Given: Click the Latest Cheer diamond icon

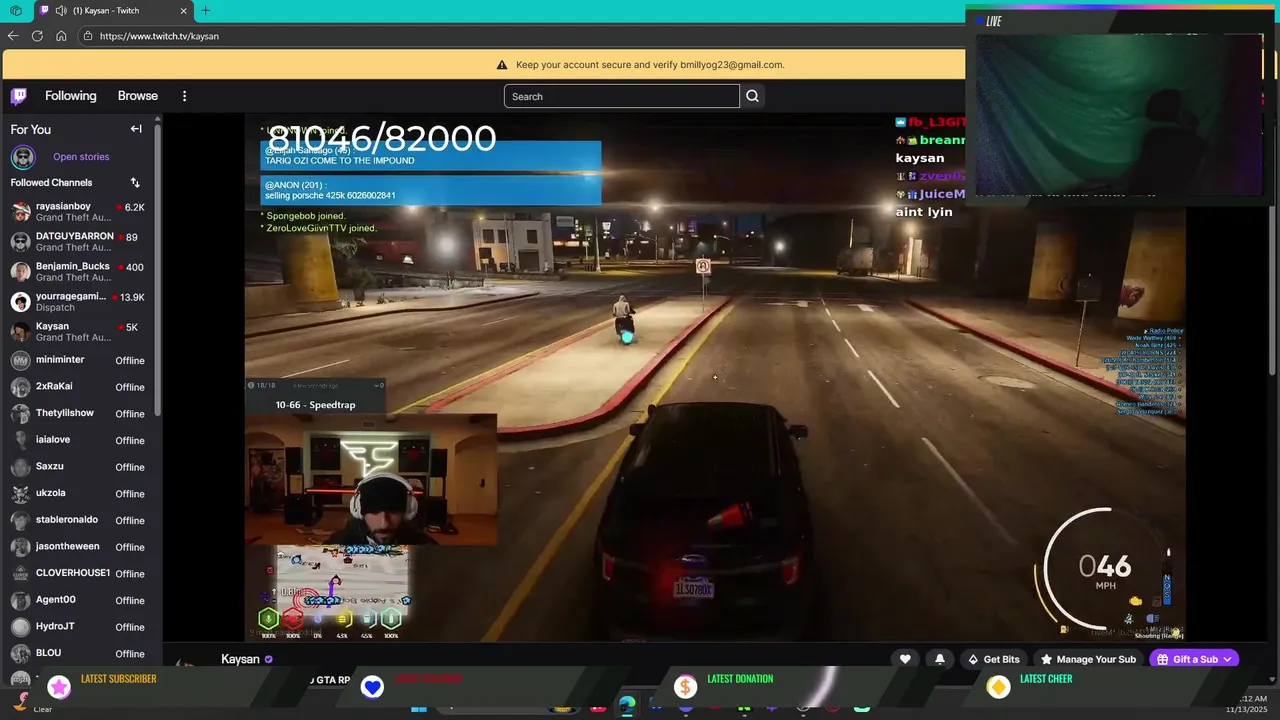Looking at the screenshot, I should point(998,687).
